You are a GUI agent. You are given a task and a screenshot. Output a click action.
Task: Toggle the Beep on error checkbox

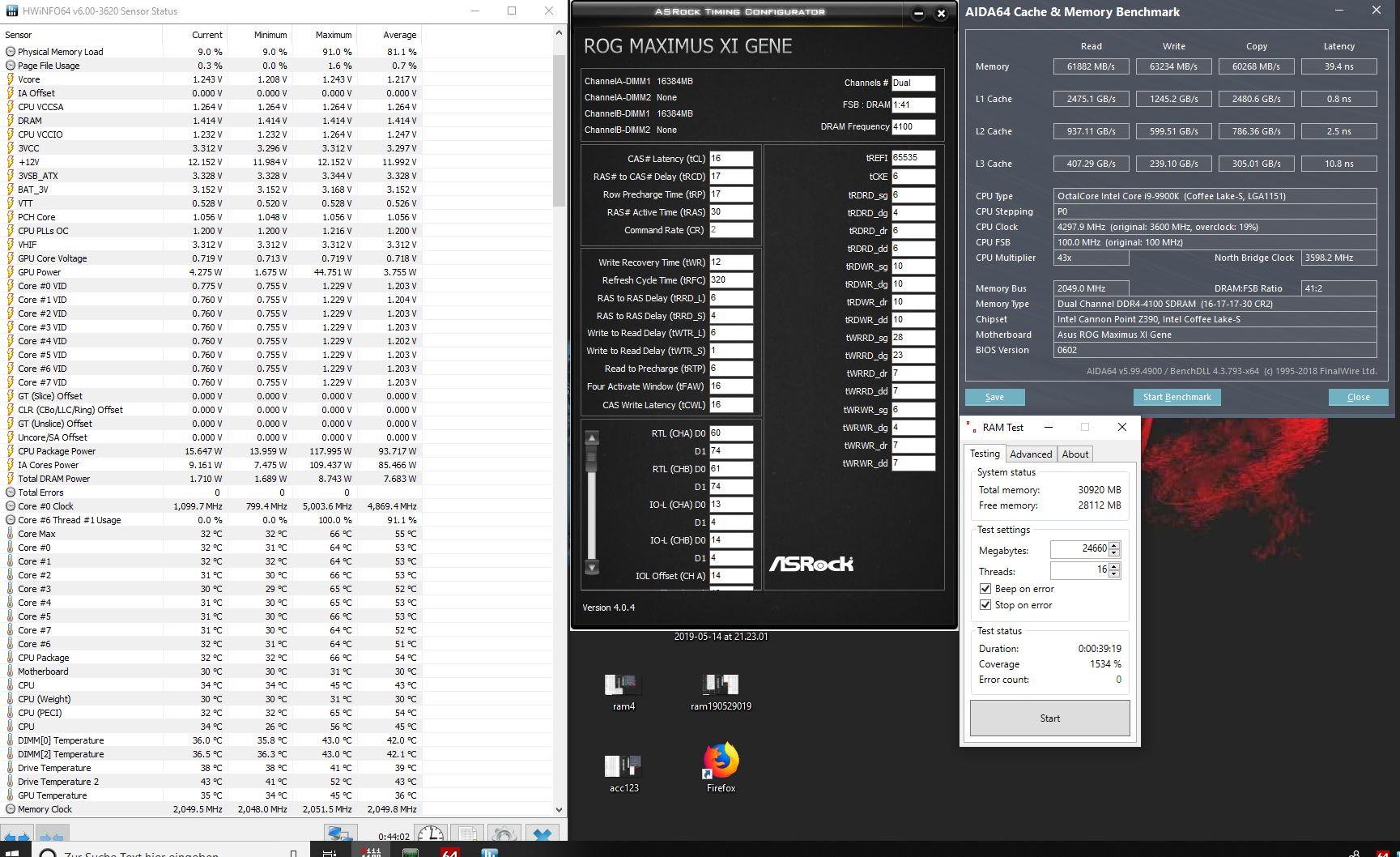click(x=985, y=589)
